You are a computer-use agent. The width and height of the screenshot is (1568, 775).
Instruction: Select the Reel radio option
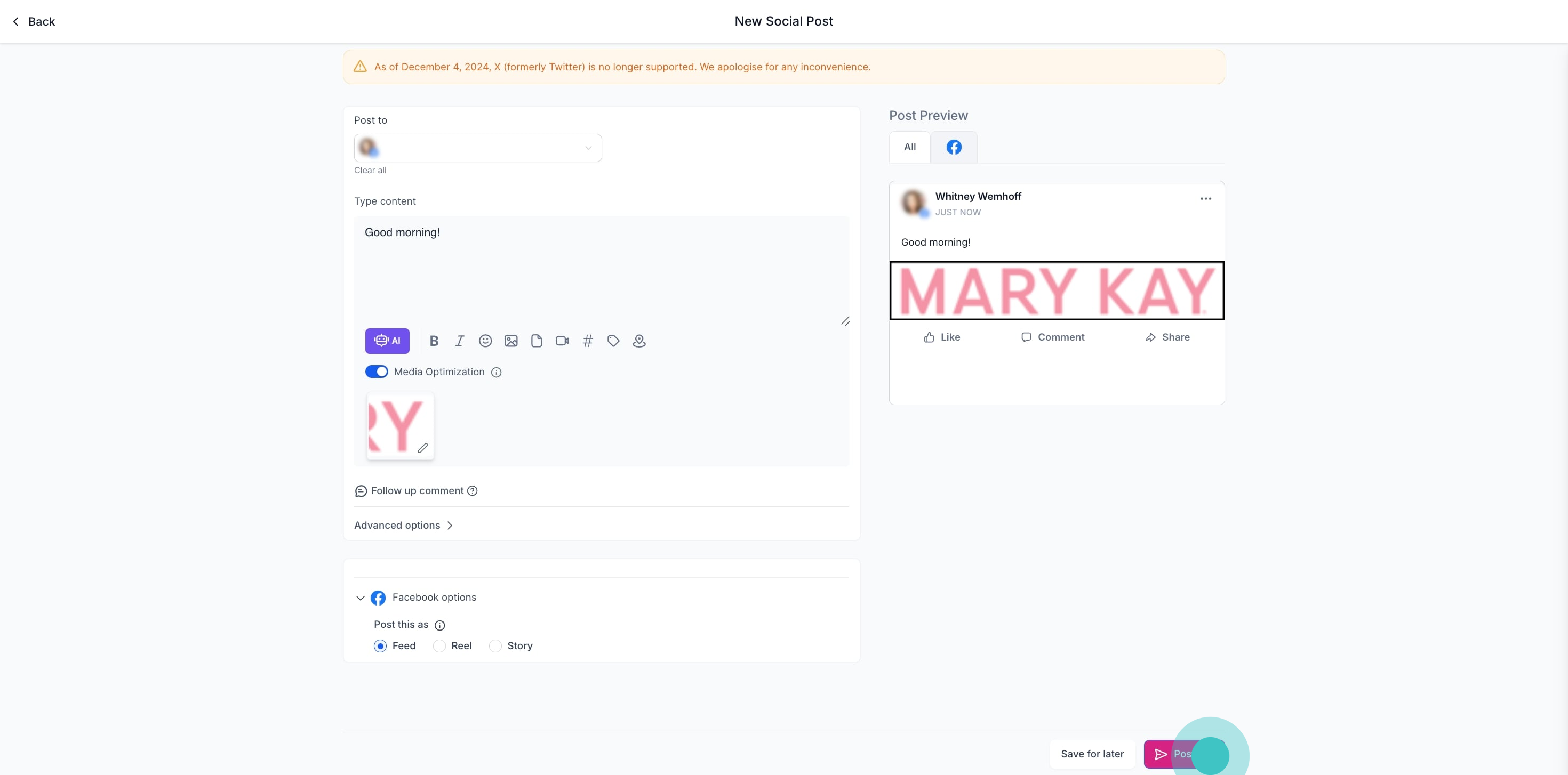coord(439,646)
